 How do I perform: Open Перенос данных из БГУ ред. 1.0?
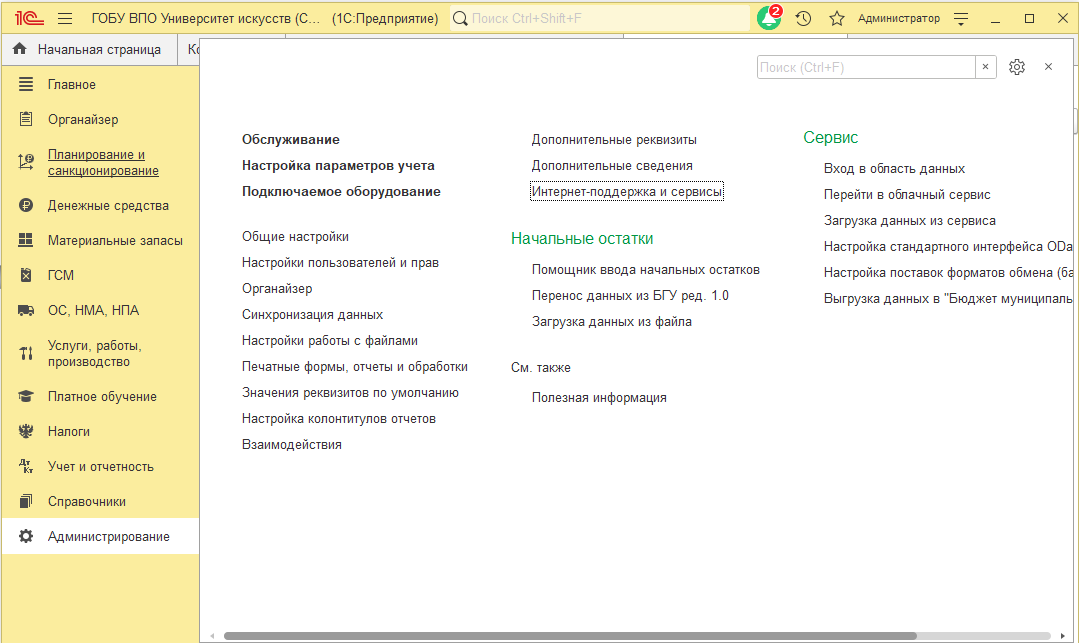pyautogui.click(x=630, y=295)
